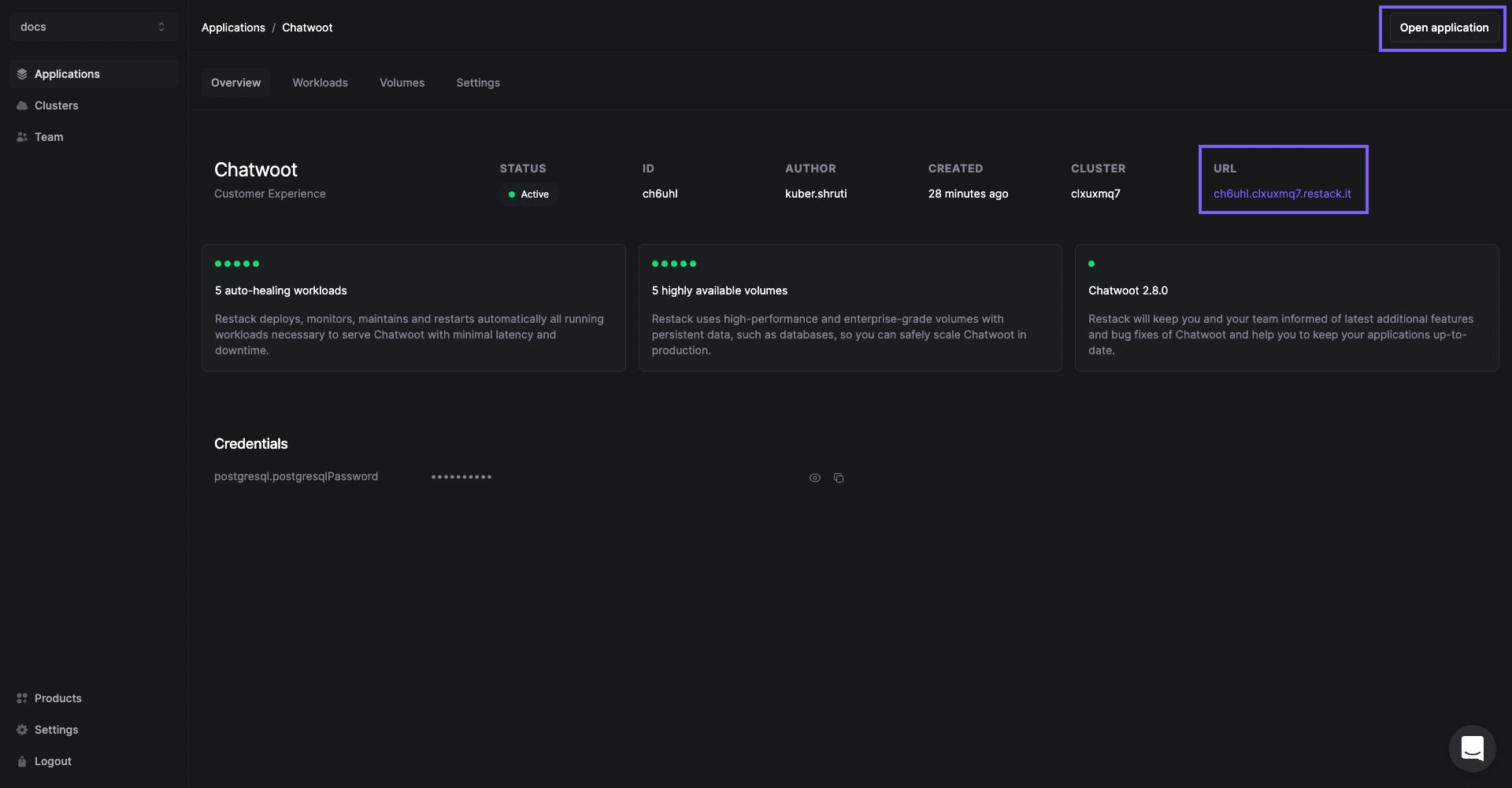Open the docs workspace dropdown
Image resolution: width=1512 pixels, height=788 pixels.
pyautogui.click(x=94, y=27)
